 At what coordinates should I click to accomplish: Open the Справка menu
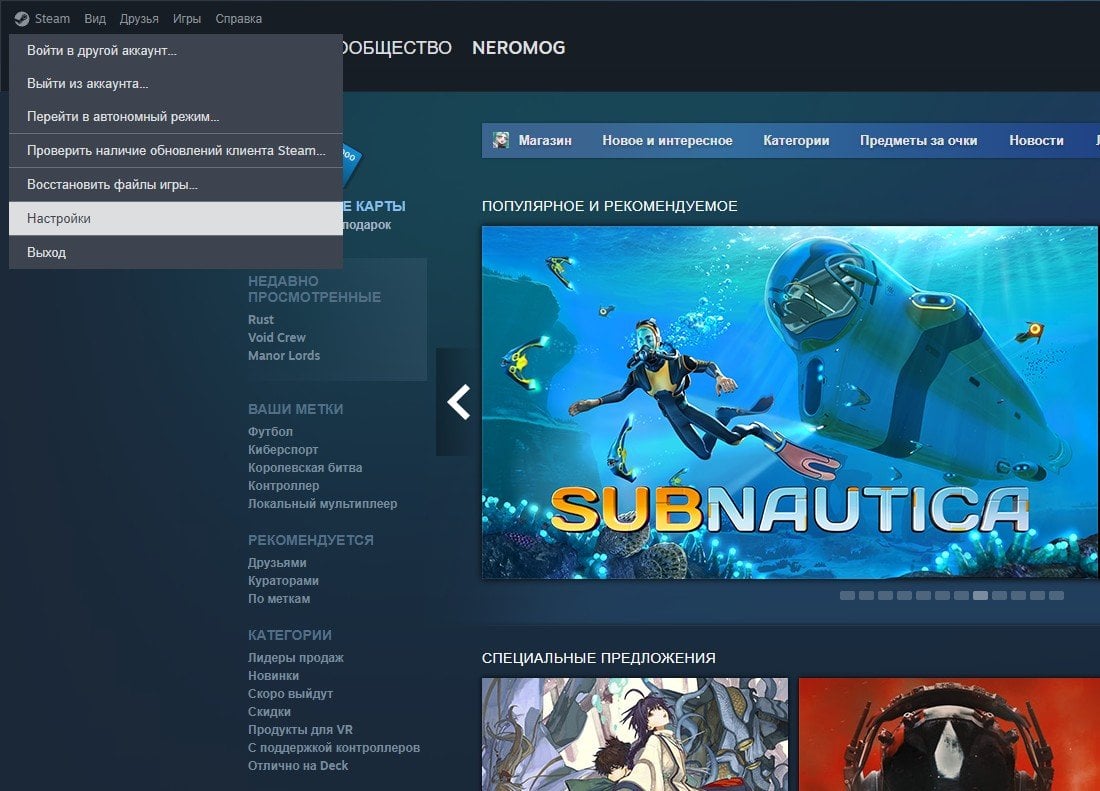pyautogui.click(x=239, y=19)
